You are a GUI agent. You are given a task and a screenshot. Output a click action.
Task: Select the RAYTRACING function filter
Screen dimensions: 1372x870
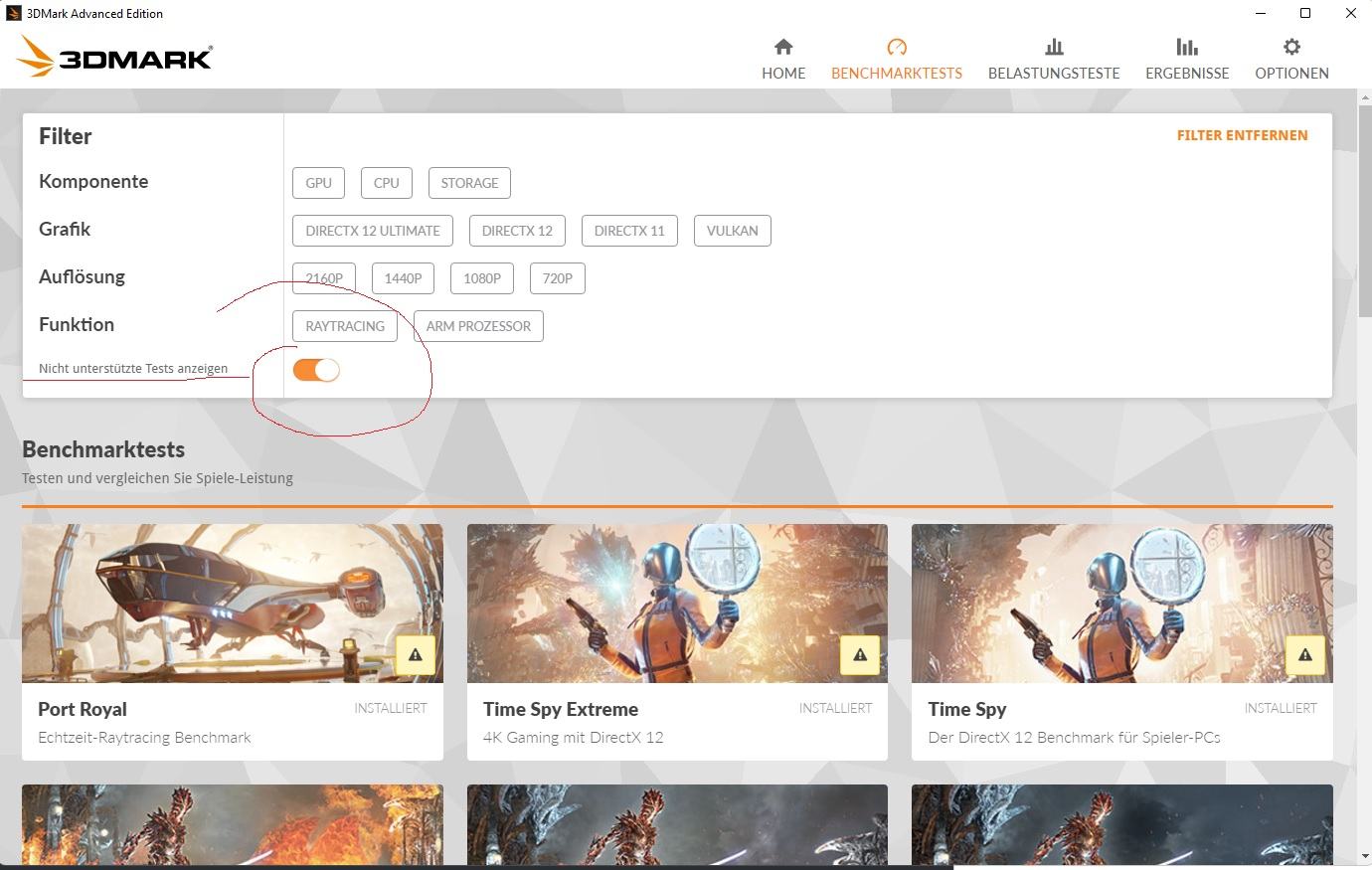click(345, 326)
